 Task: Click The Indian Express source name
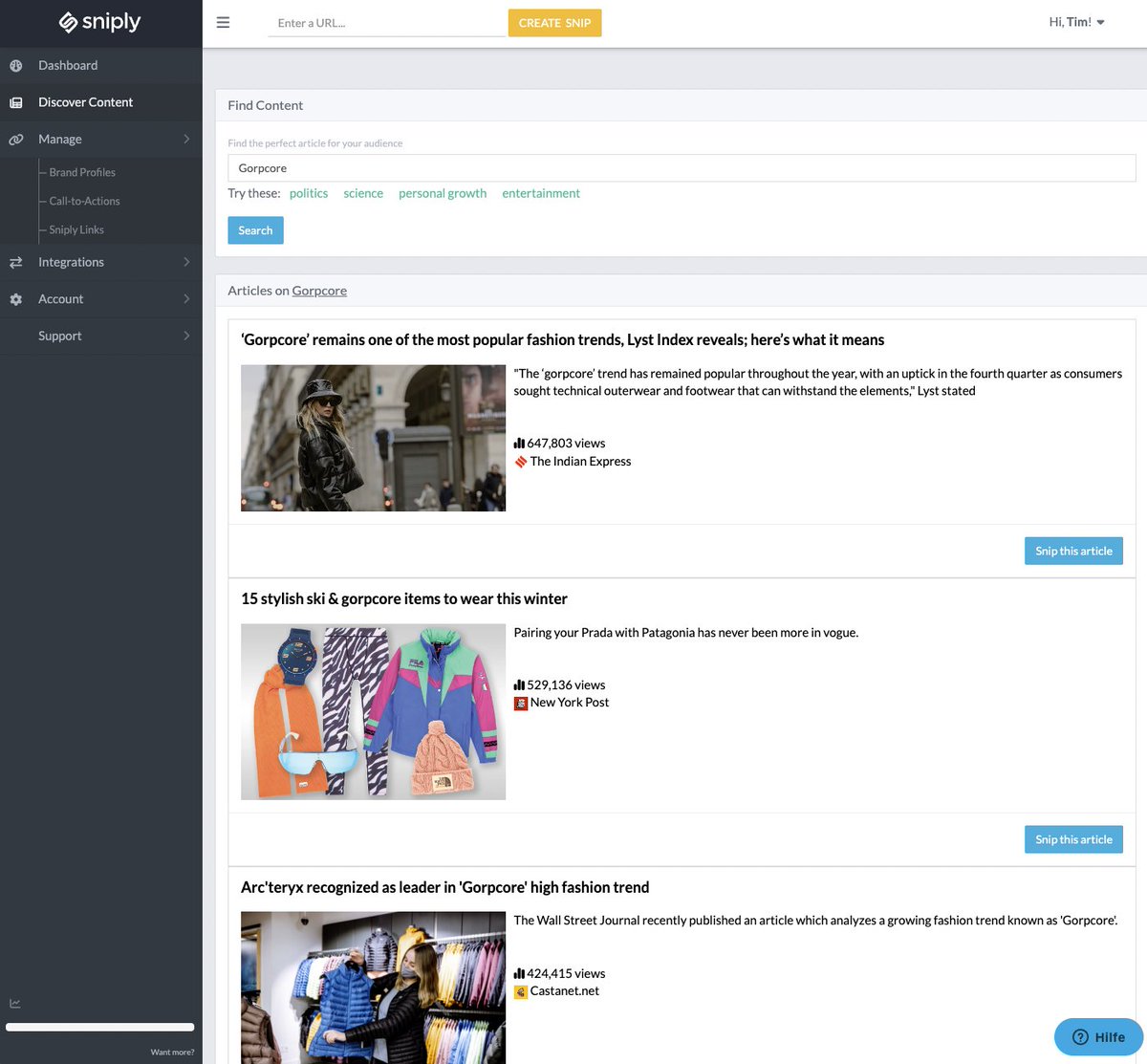(x=580, y=461)
